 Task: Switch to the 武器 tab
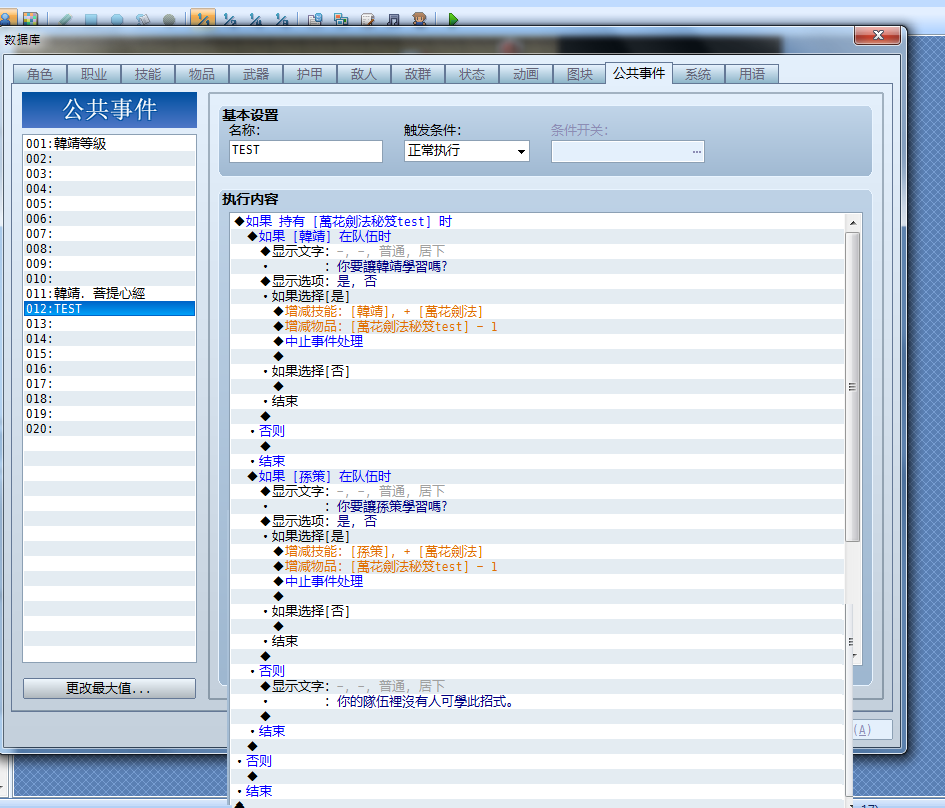click(256, 74)
